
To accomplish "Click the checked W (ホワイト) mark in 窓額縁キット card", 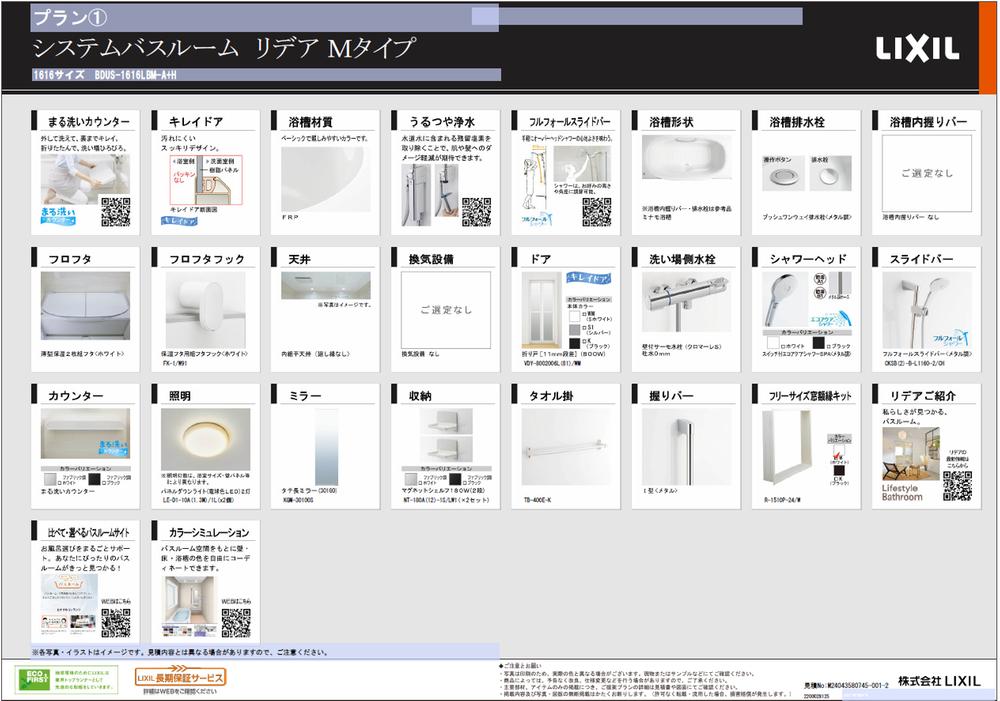I will (838, 454).
